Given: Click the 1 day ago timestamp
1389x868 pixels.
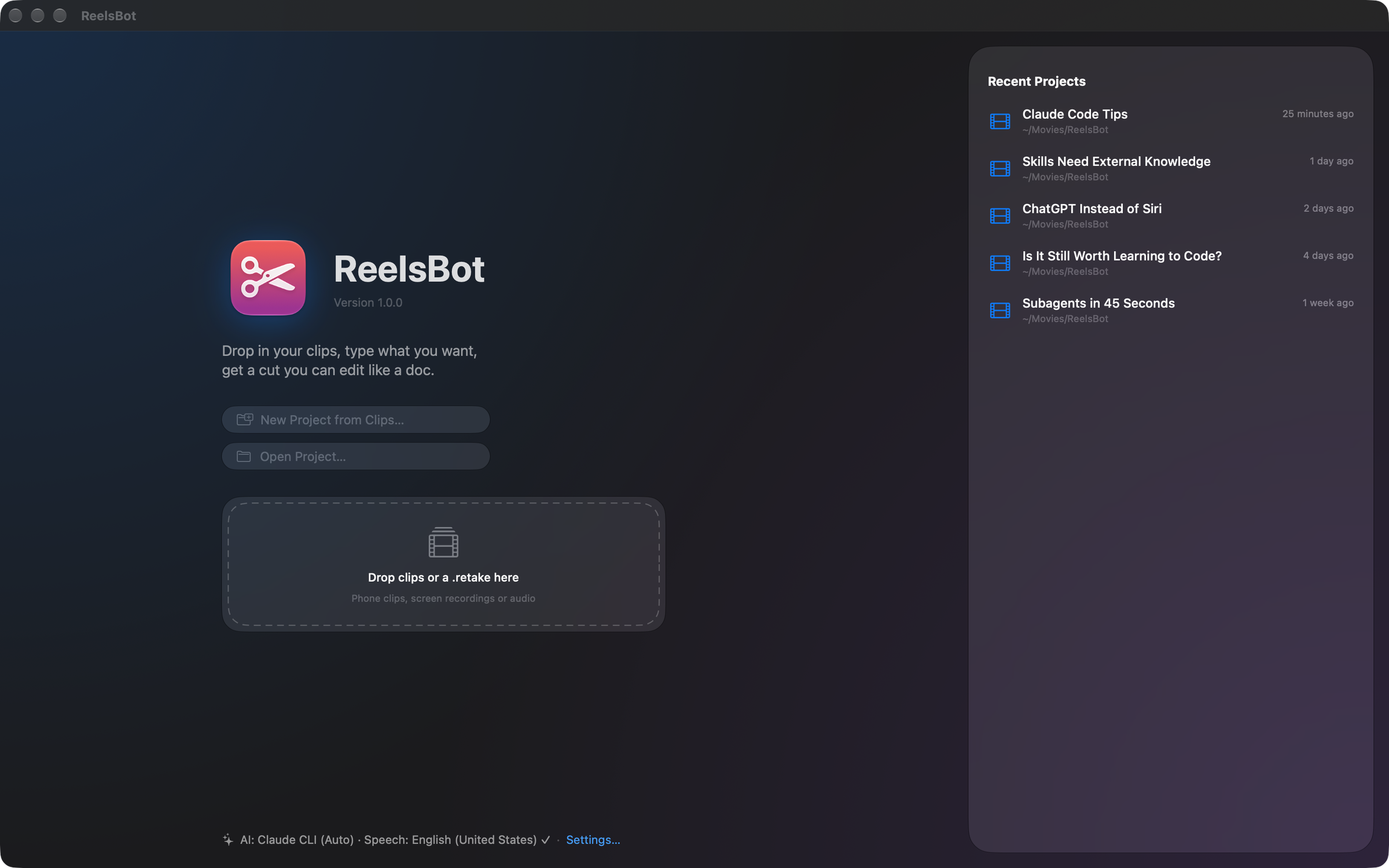Looking at the screenshot, I should 1331,161.
